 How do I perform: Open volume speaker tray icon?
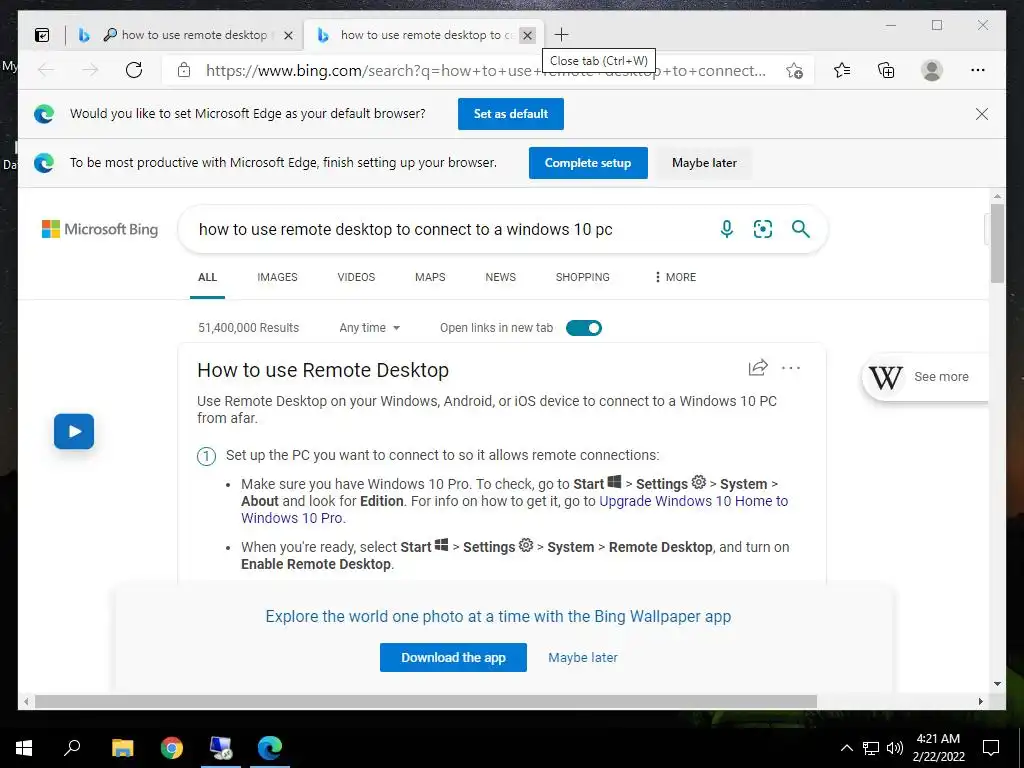[895, 748]
